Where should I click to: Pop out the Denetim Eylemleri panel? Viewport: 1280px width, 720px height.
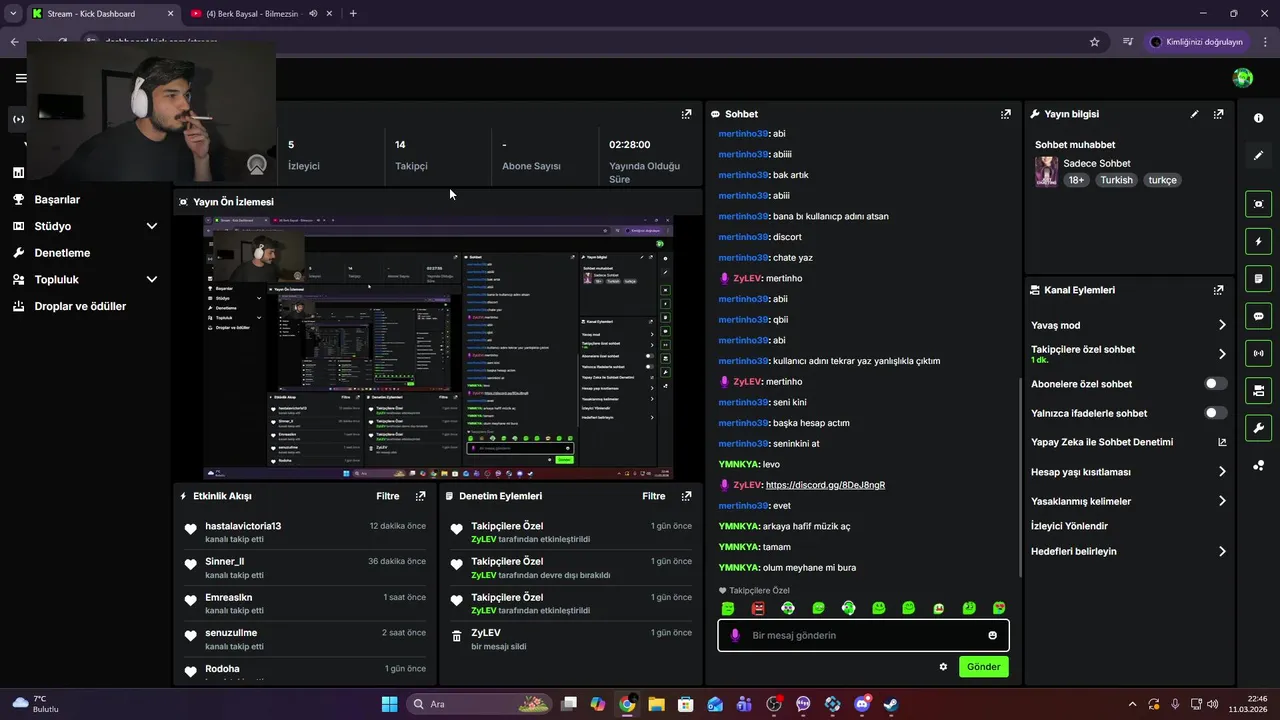click(x=686, y=496)
